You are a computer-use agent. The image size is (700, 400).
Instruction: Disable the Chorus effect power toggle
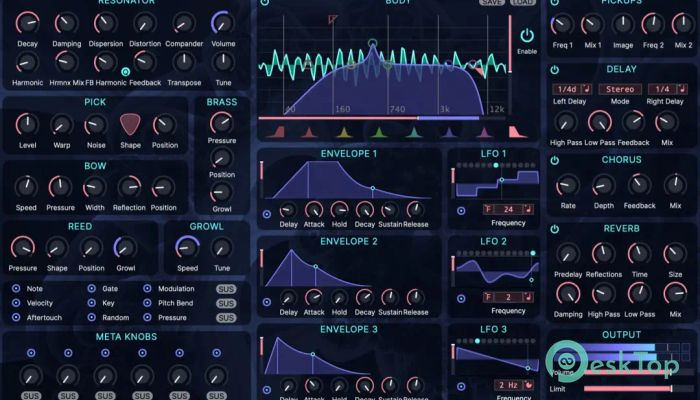tap(555, 158)
